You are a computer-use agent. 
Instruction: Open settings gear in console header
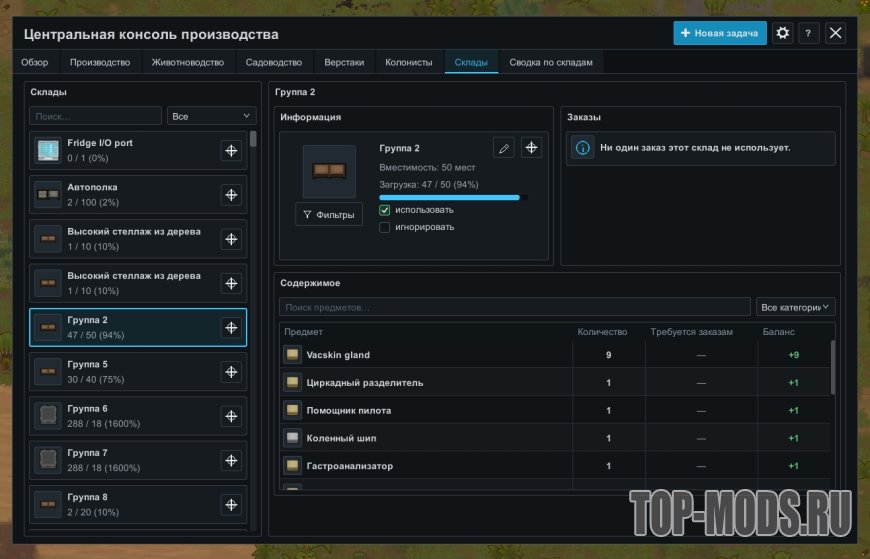point(782,33)
